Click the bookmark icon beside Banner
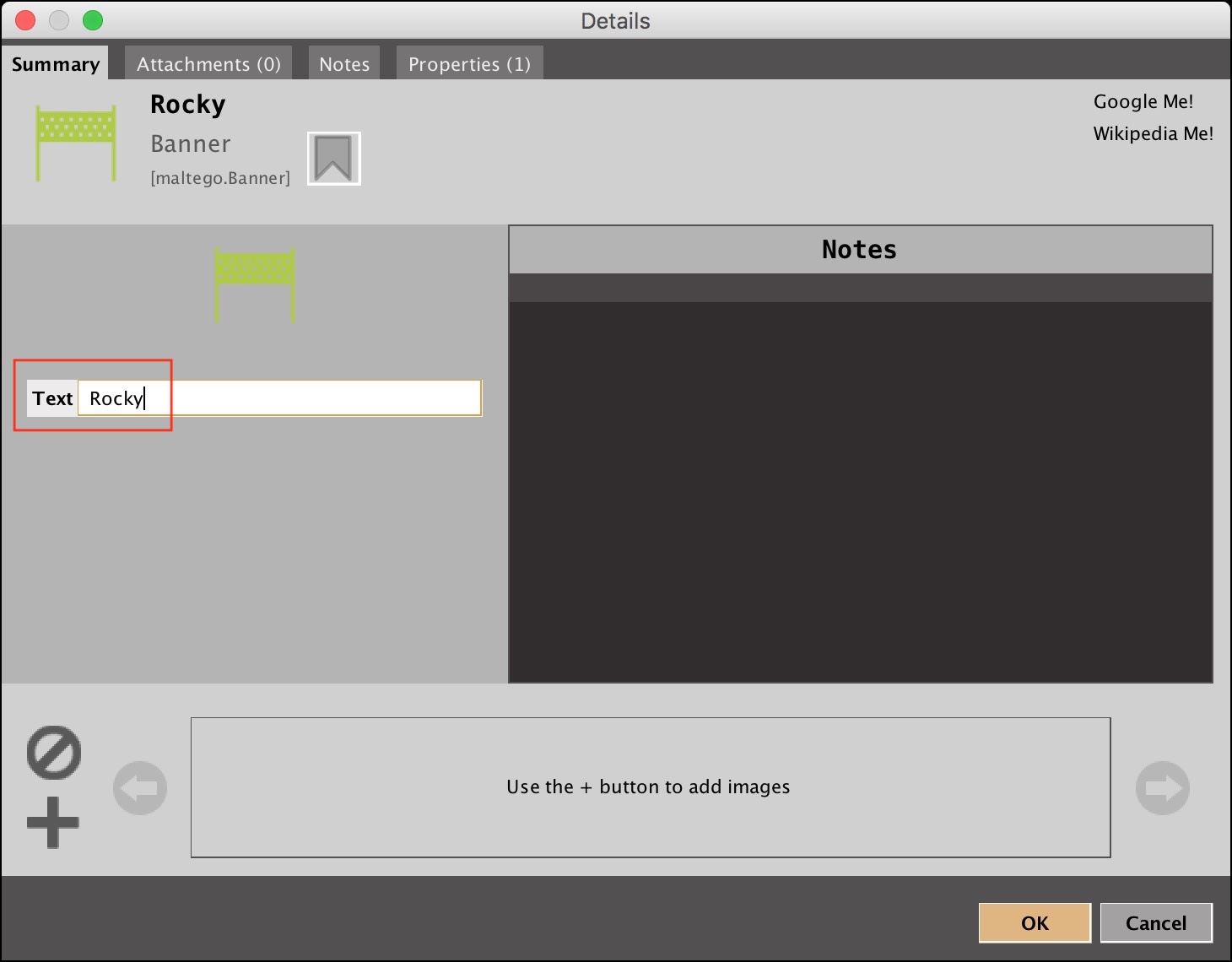This screenshot has width=1232, height=962. (333, 159)
